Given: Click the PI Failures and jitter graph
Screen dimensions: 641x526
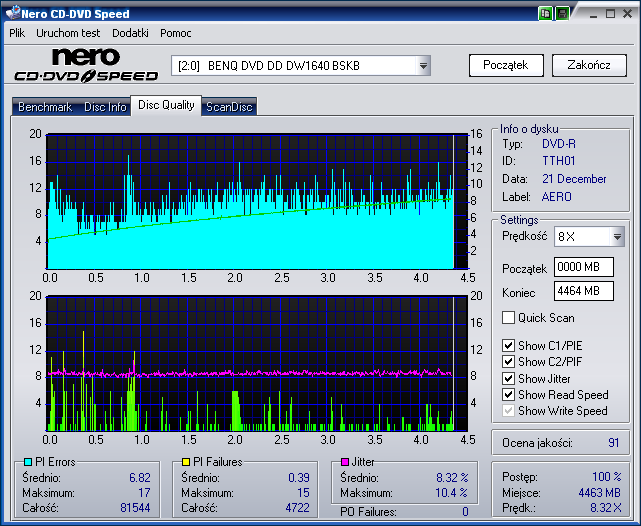Looking at the screenshot, I should 257,363.
